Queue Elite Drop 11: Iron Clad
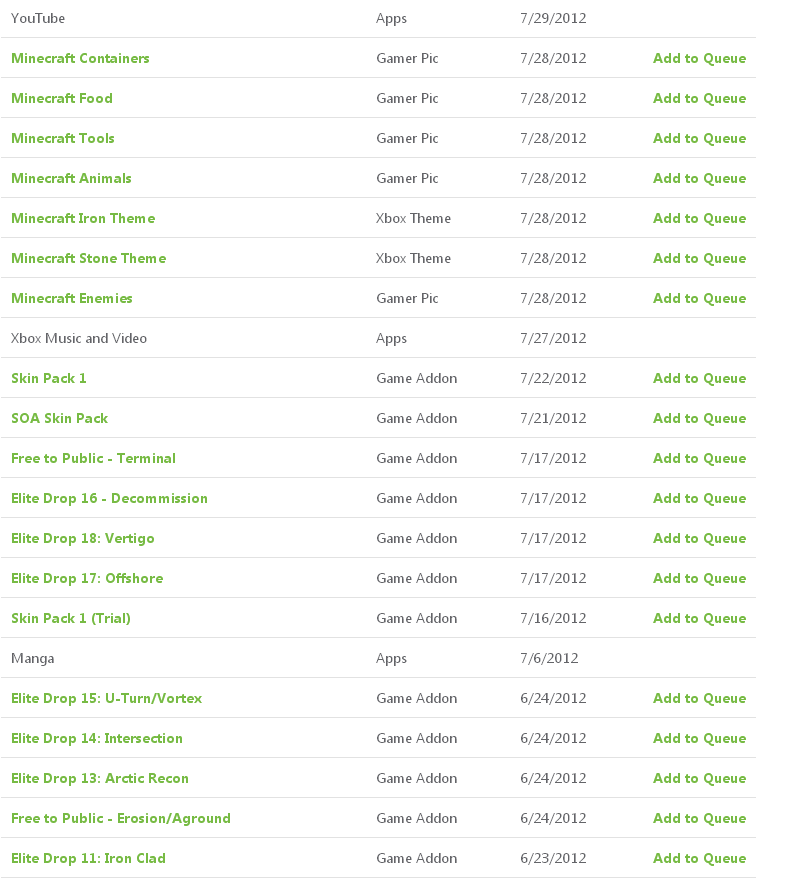 [x=699, y=858]
